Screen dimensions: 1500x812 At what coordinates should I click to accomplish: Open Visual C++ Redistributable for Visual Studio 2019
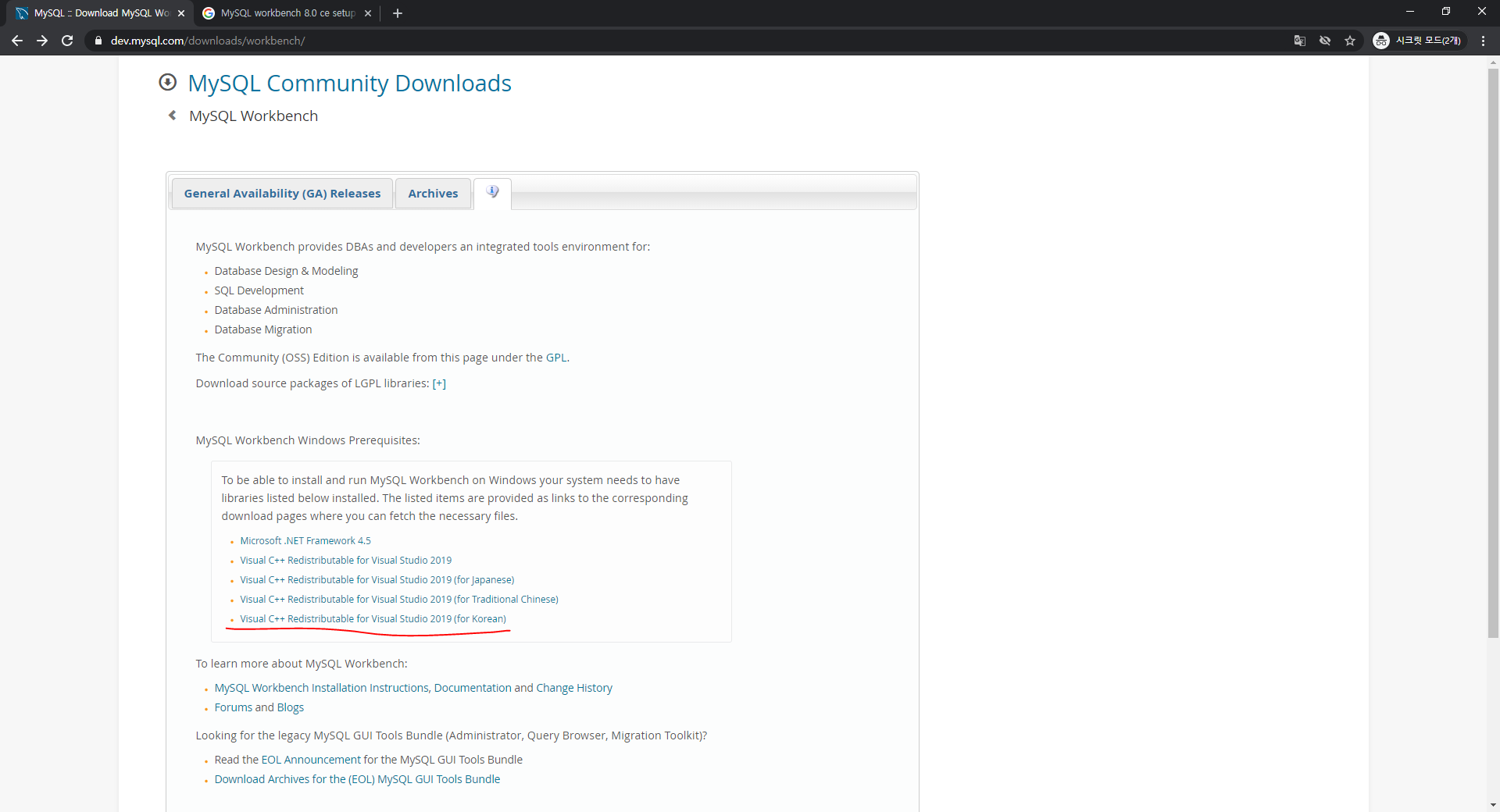[x=345, y=561]
